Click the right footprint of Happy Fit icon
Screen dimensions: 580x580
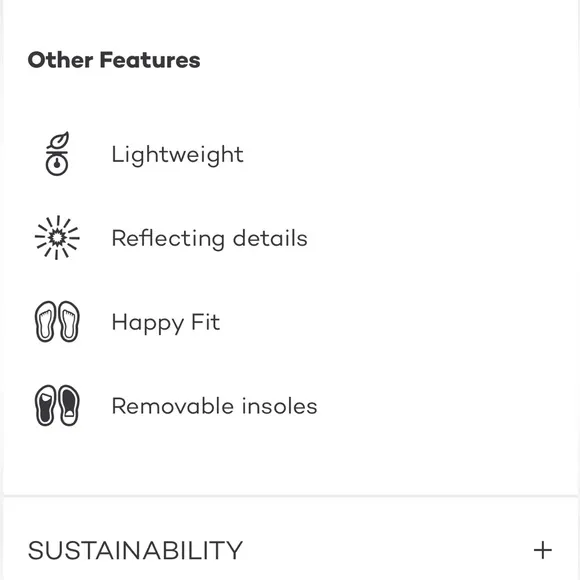click(x=69, y=321)
